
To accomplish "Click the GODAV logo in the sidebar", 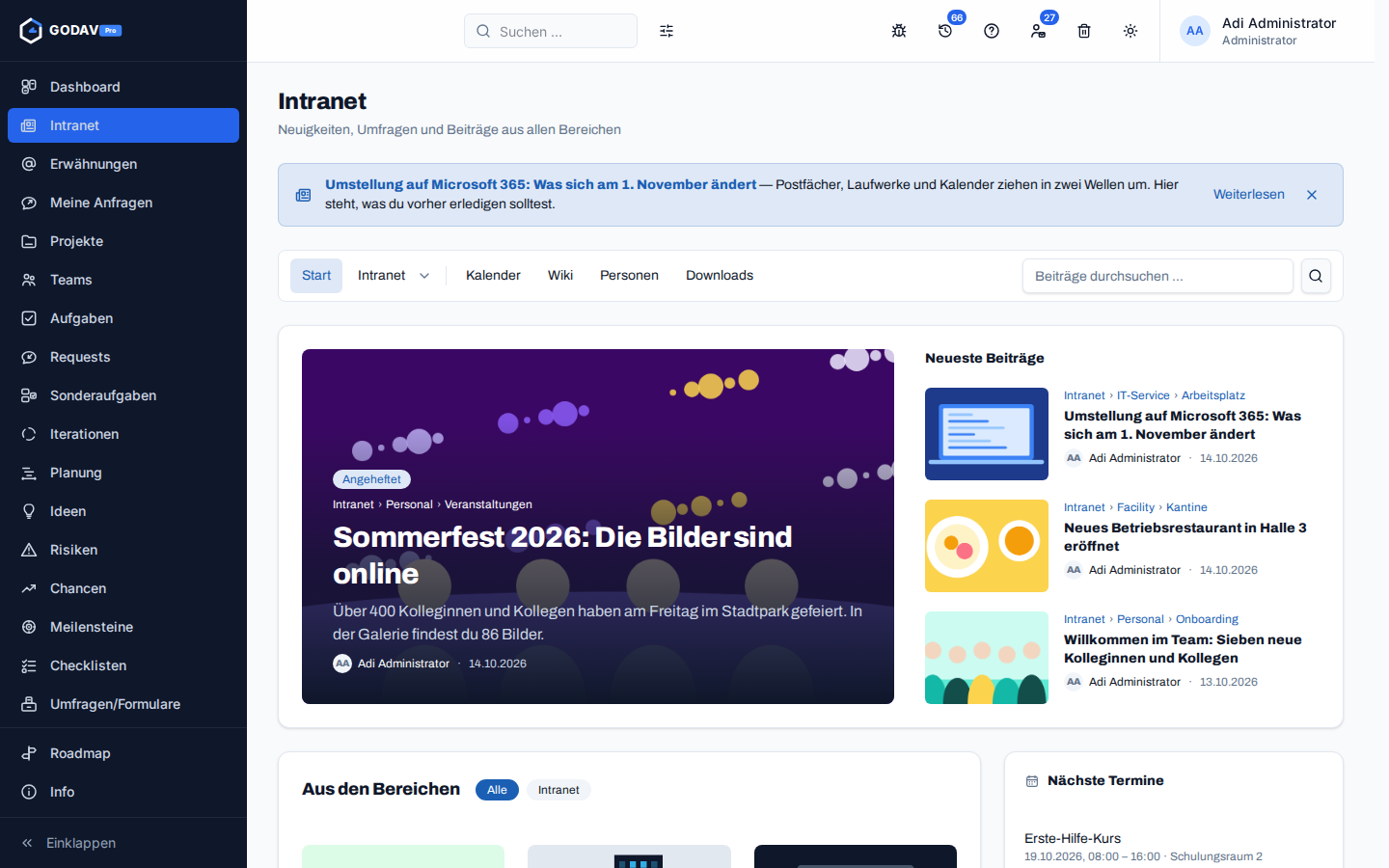I will pos(70,31).
